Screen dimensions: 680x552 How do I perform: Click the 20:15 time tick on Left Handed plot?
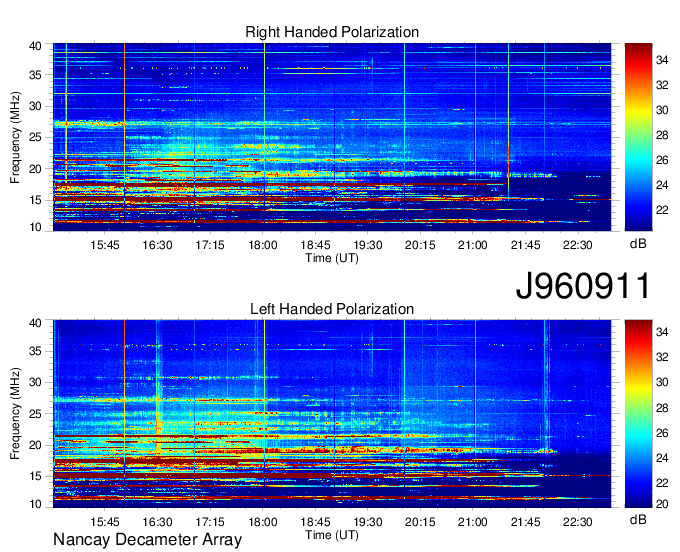click(x=420, y=522)
